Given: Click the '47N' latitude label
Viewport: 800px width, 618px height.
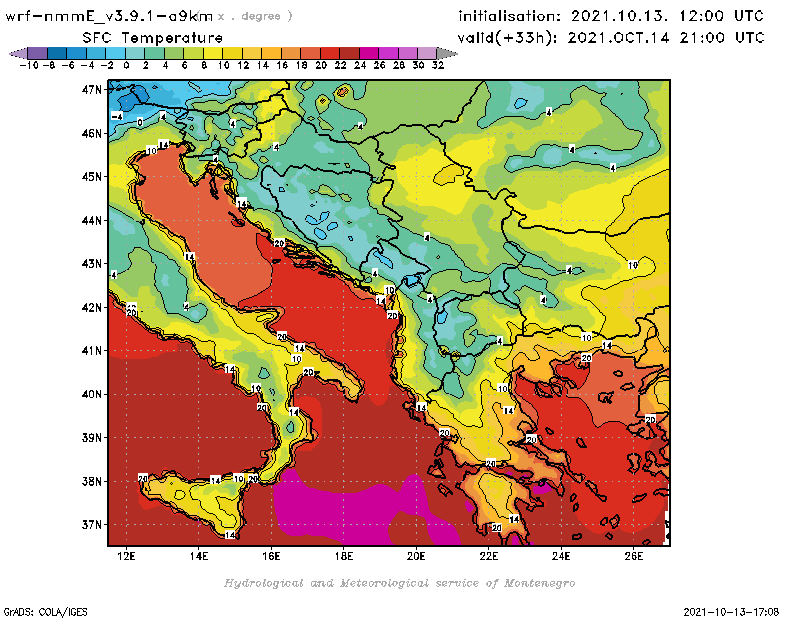Looking at the screenshot, I should pyautogui.click(x=92, y=90).
